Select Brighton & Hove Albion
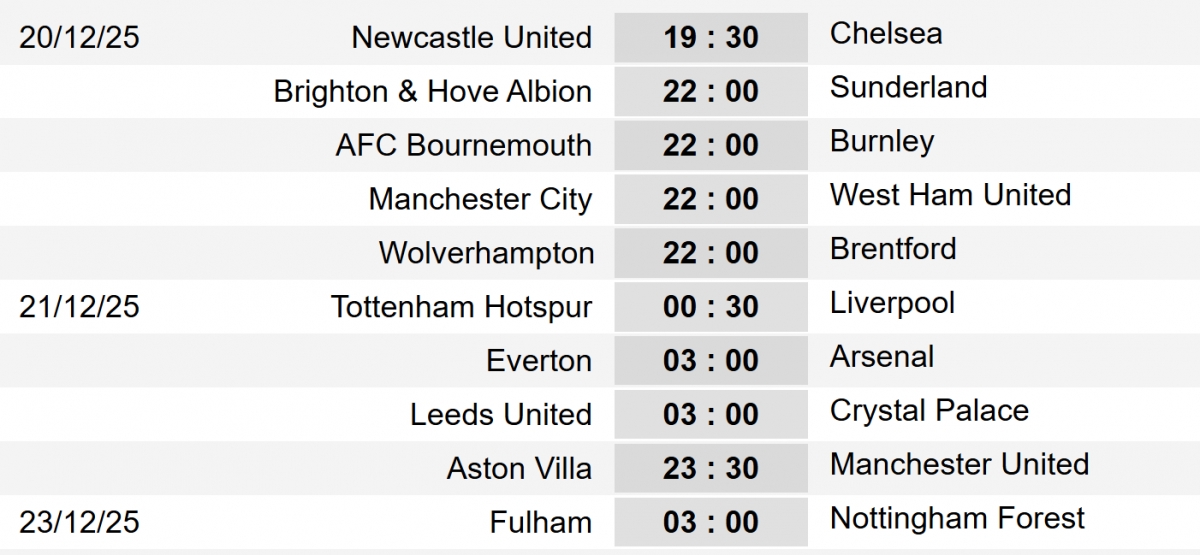The height and width of the screenshot is (555, 1200). (432, 92)
